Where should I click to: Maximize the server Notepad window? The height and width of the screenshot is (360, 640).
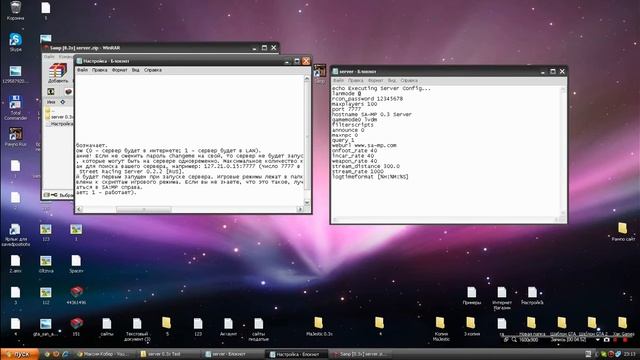(553, 71)
